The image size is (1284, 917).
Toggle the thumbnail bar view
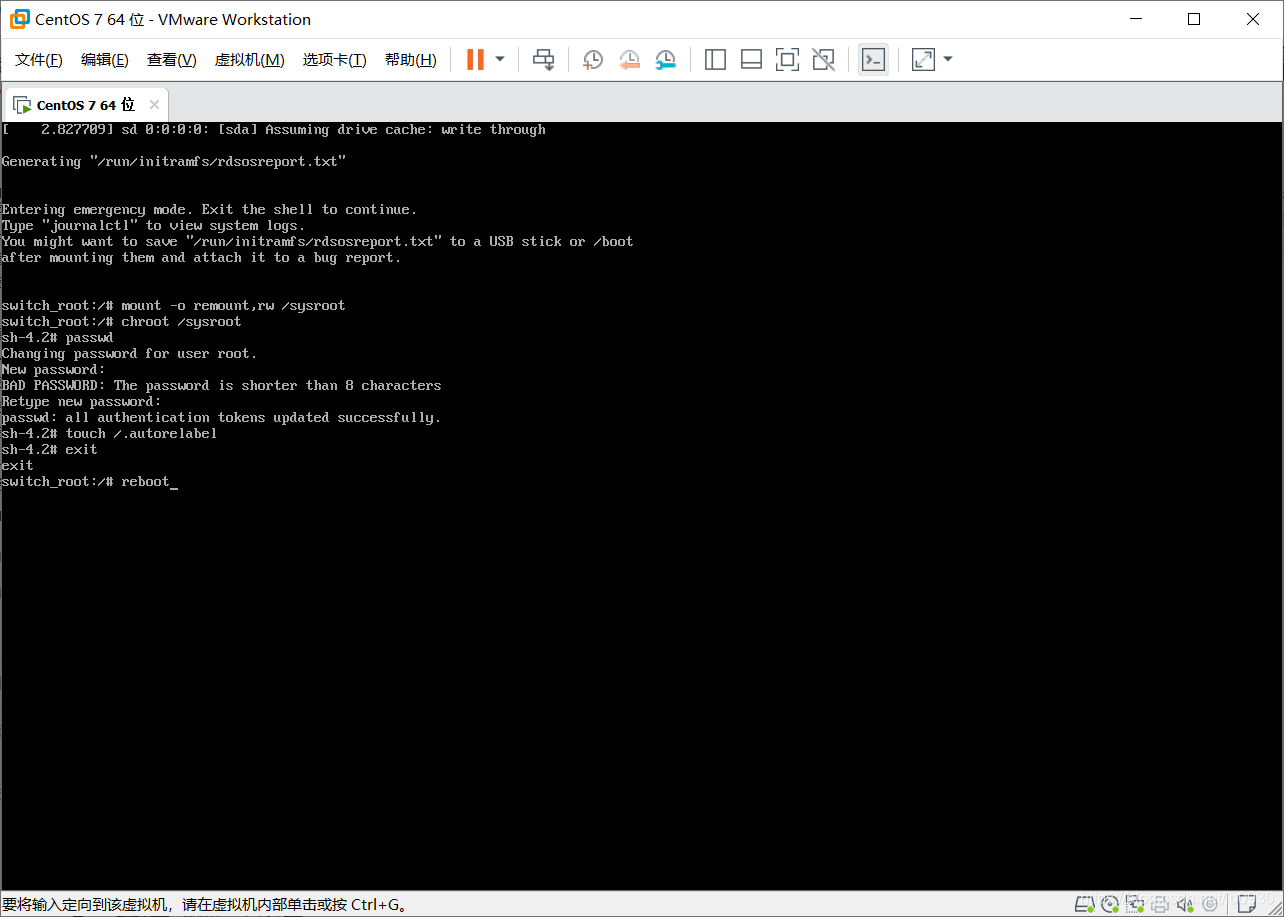[751, 60]
